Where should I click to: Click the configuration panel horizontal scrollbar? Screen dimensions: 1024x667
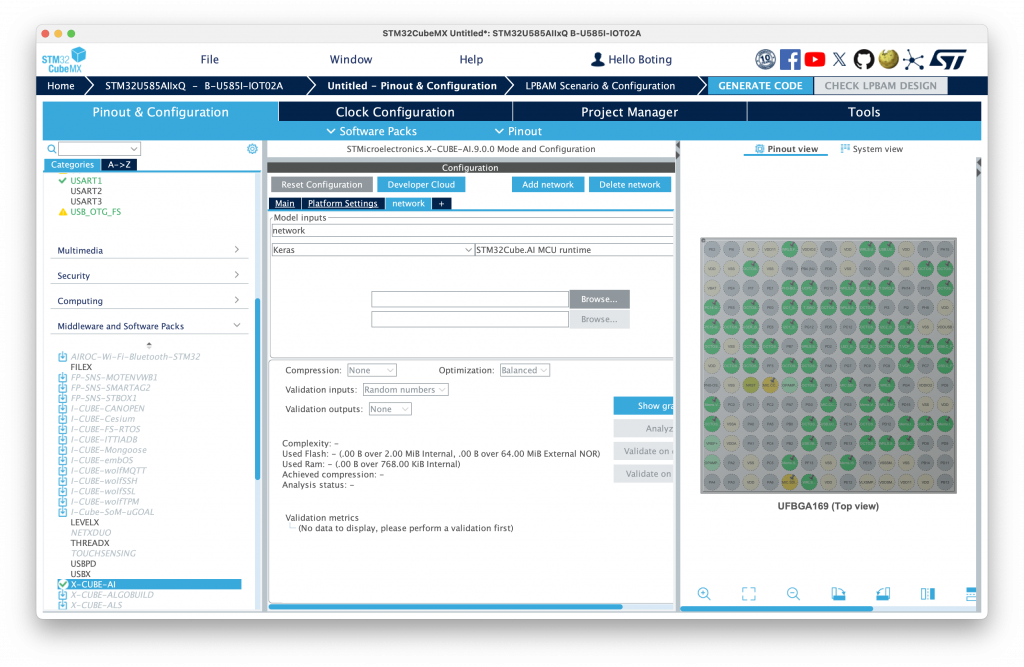pos(445,607)
